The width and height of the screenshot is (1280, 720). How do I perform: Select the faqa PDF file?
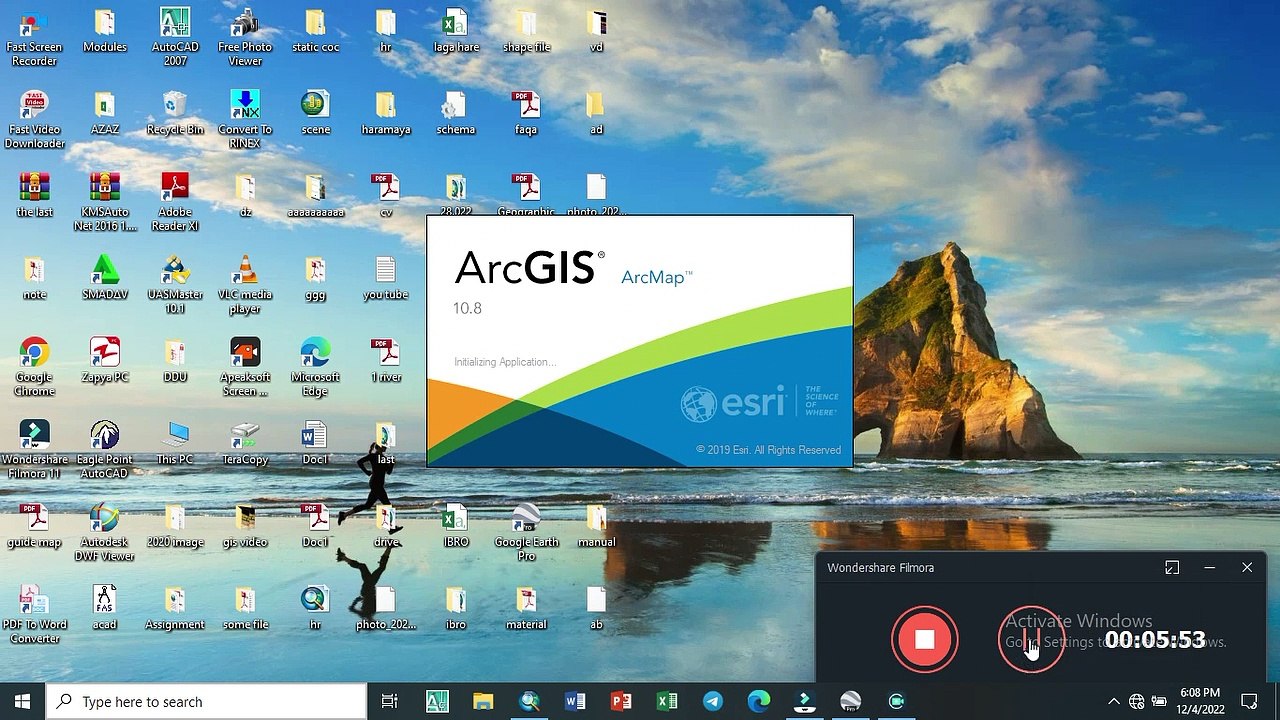pyautogui.click(x=526, y=113)
